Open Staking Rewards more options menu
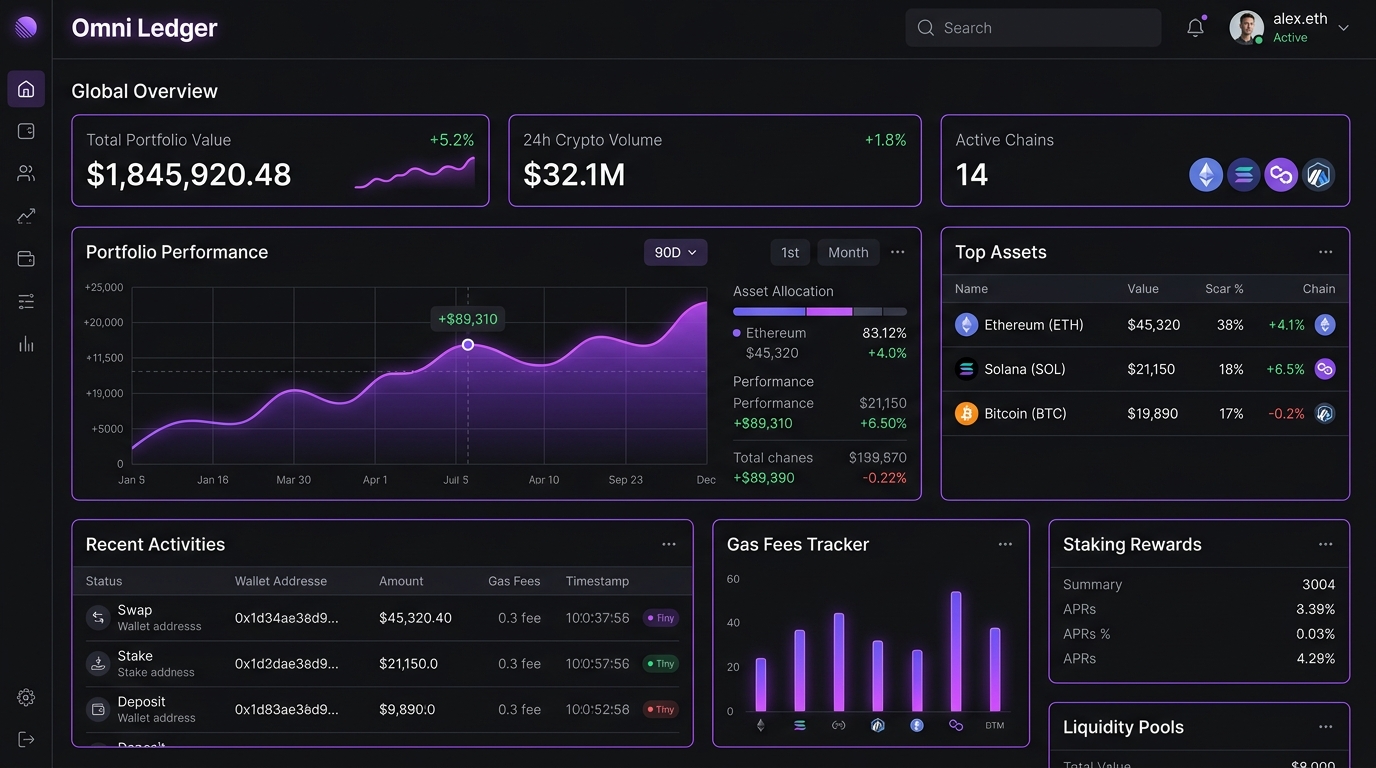The height and width of the screenshot is (768, 1376). coord(1325,544)
